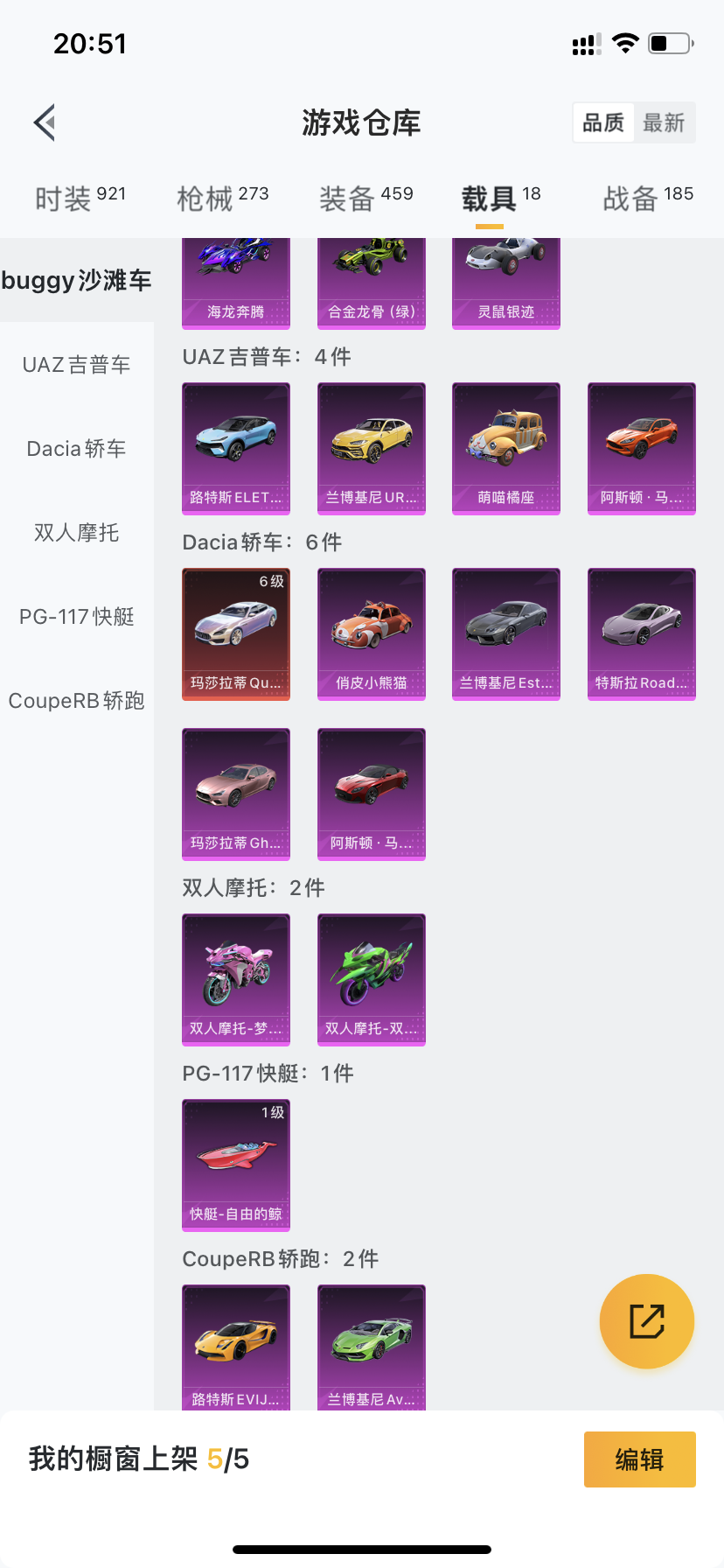Open the level 6 玛莎拉蒂Qu... item
The image size is (724, 1568).
(x=236, y=634)
